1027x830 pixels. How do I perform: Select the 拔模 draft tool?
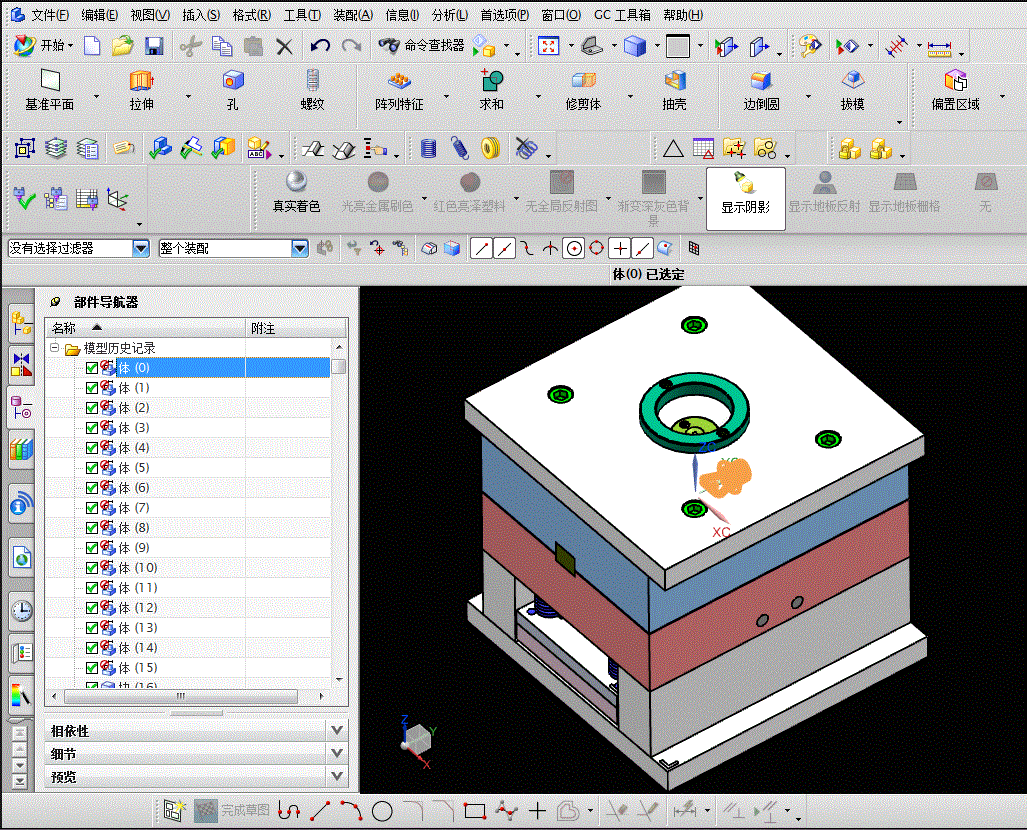(x=852, y=91)
